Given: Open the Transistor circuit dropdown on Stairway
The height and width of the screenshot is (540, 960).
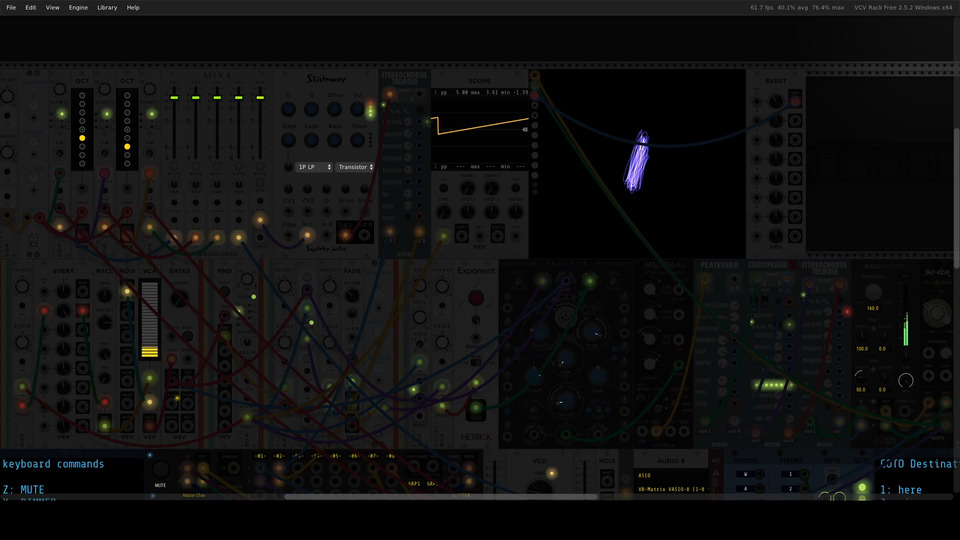Looking at the screenshot, I should tap(355, 167).
